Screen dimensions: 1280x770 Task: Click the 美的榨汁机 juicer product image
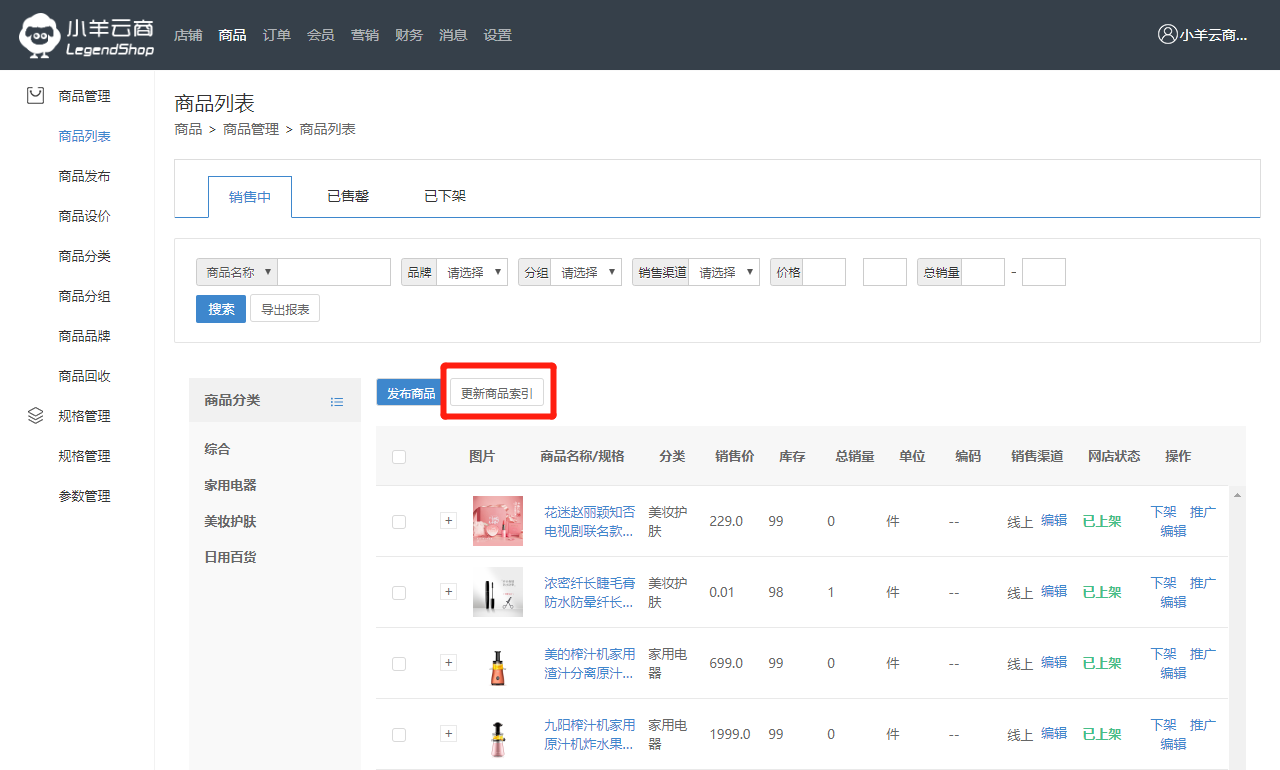[x=497, y=663]
